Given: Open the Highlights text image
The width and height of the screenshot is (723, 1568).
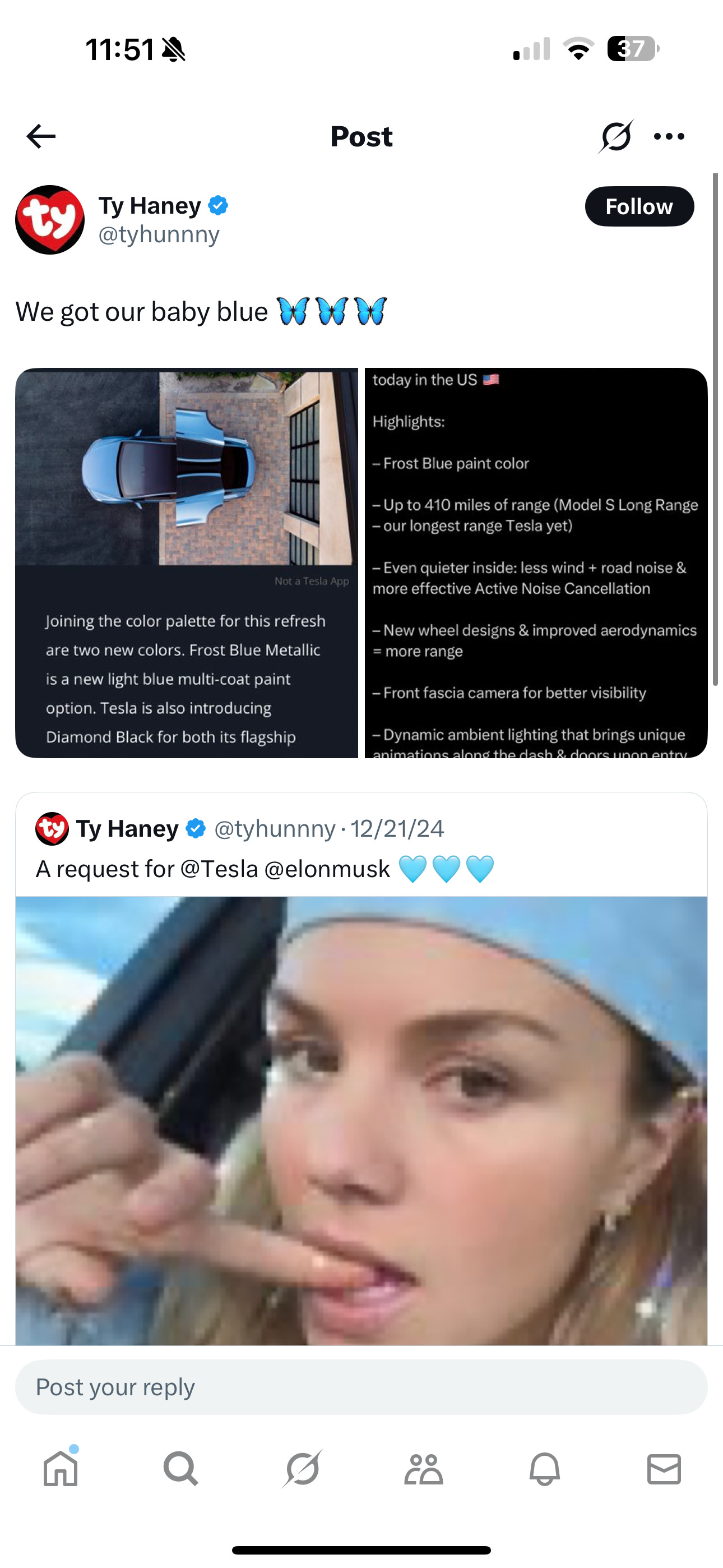Looking at the screenshot, I should pyautogui.click(x=536, y=562).
